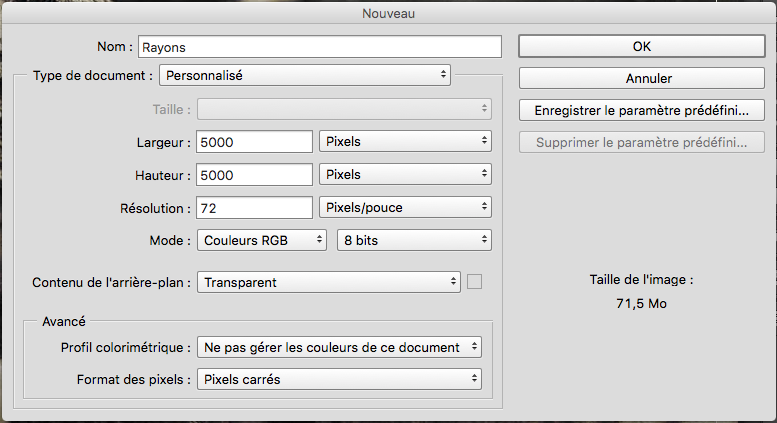
Task: Click the Résolution field showing 72
Action: tap(254, 208)
